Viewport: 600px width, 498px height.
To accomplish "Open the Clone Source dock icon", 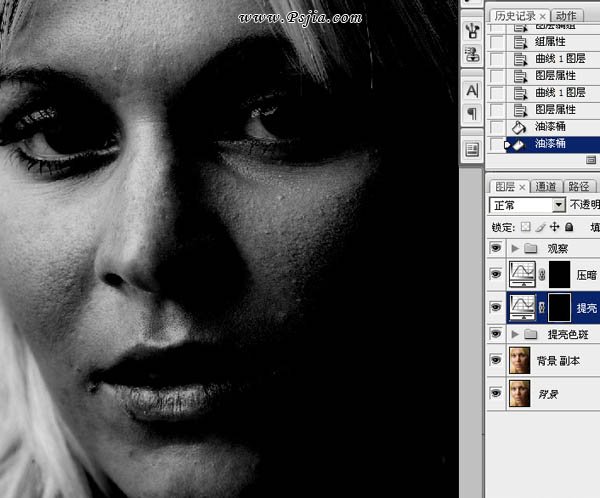I will click(x=472, y=54).
